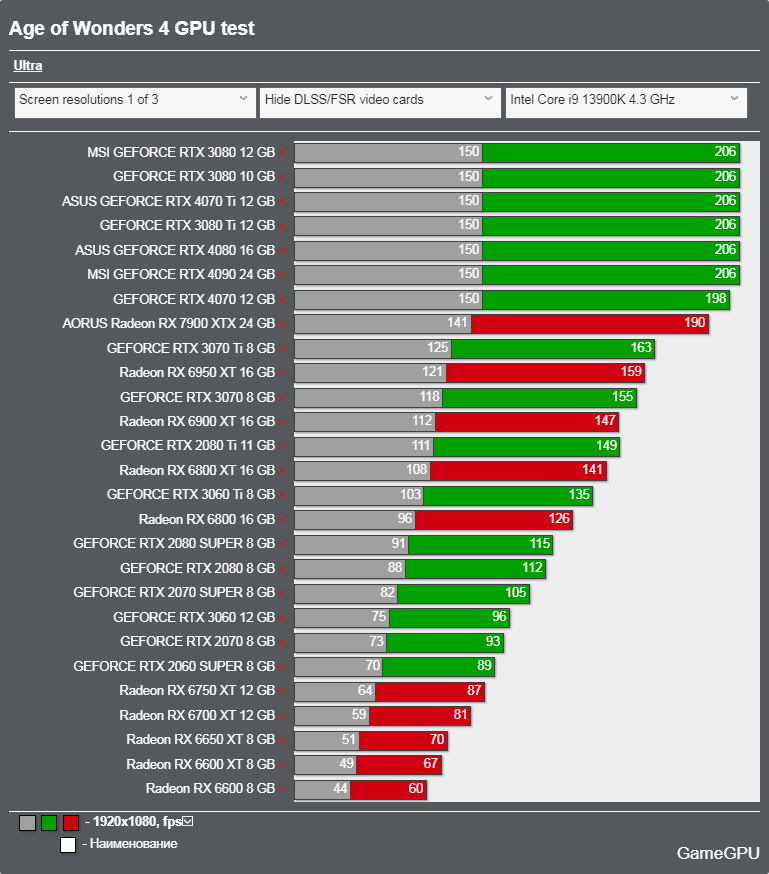The image size is (769, 874).
Task: Click the green 96 fps bar for RTX 3060
Action: (450, 618)
